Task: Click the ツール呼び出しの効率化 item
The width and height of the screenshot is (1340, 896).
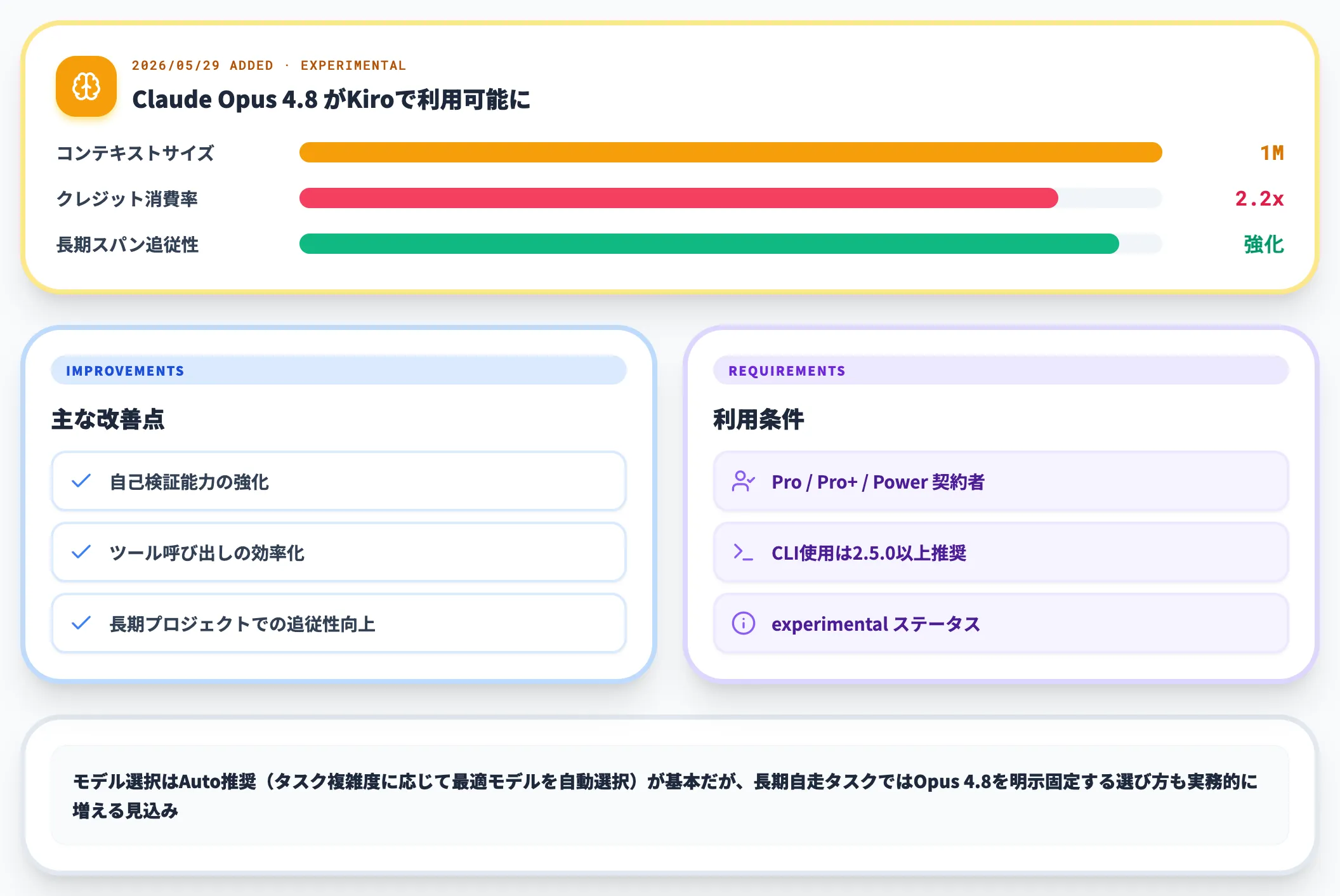Action: [x=339, y=552]
